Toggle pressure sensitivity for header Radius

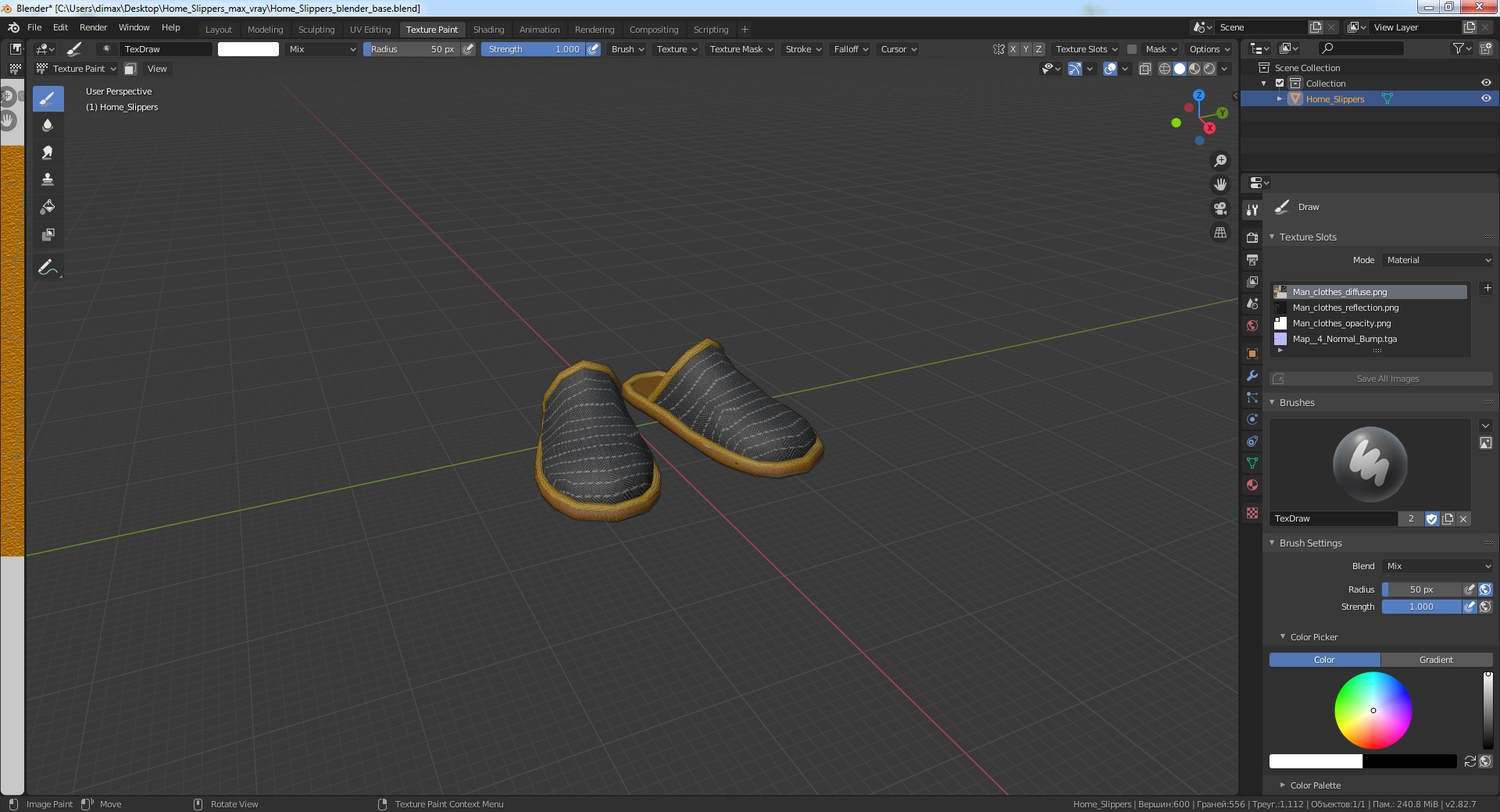pyautogui.click(x=469, y=49)
